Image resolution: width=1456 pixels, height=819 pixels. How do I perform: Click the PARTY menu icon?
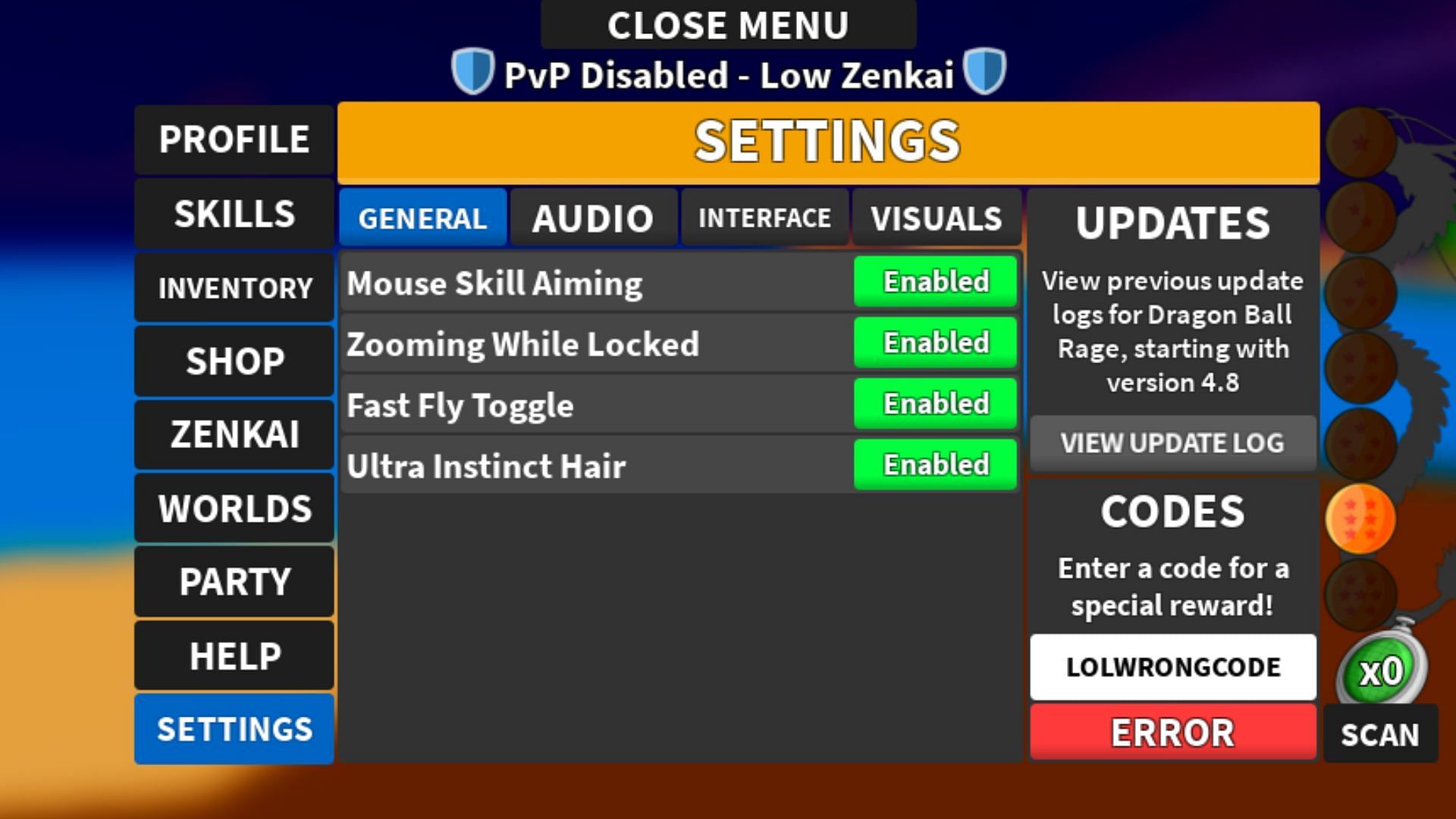click(x=235, y=581)
